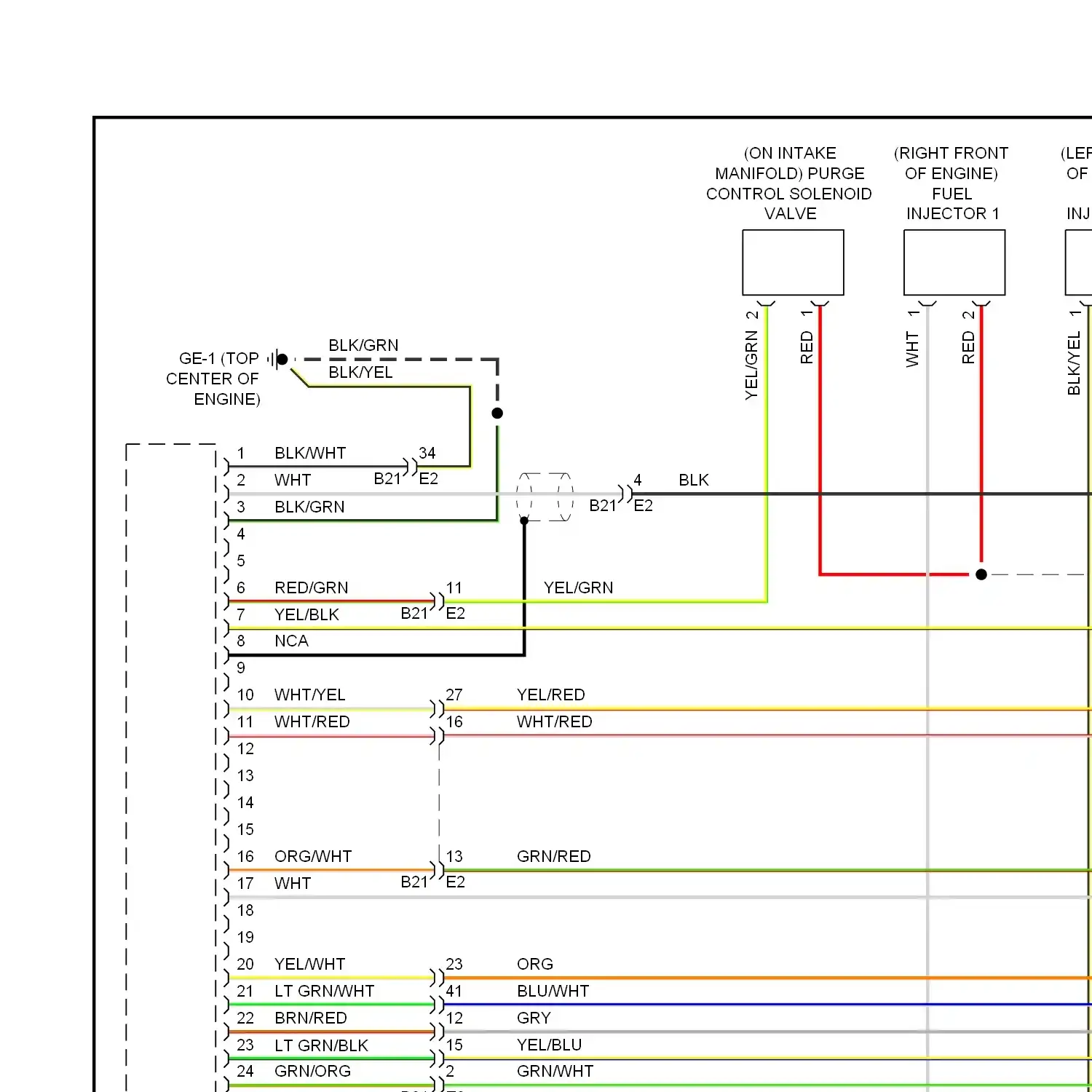Click terminal number 34 at the B21/E2 connector

pos(427,453)
